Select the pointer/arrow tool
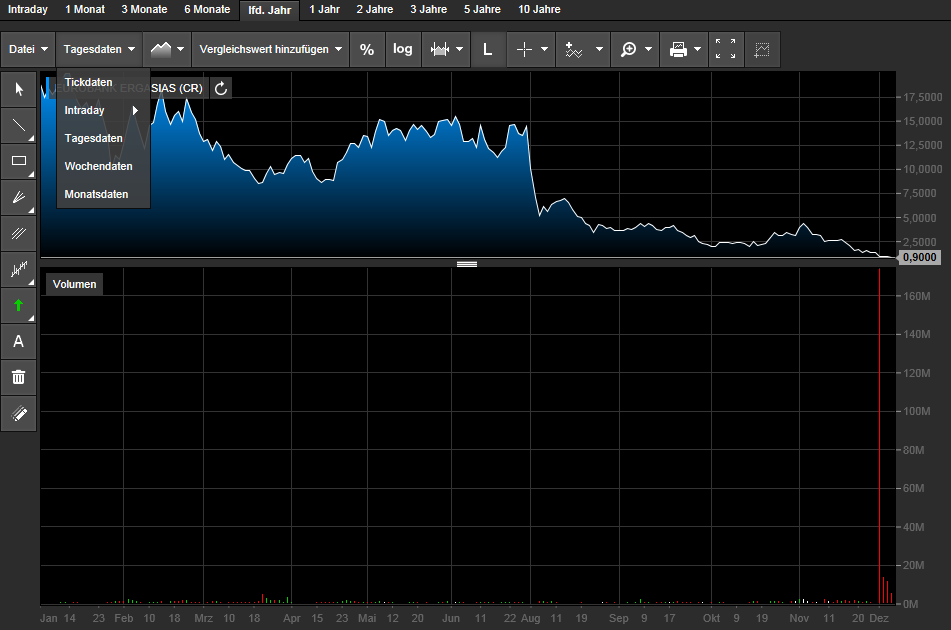 click(x=18, y=89)
